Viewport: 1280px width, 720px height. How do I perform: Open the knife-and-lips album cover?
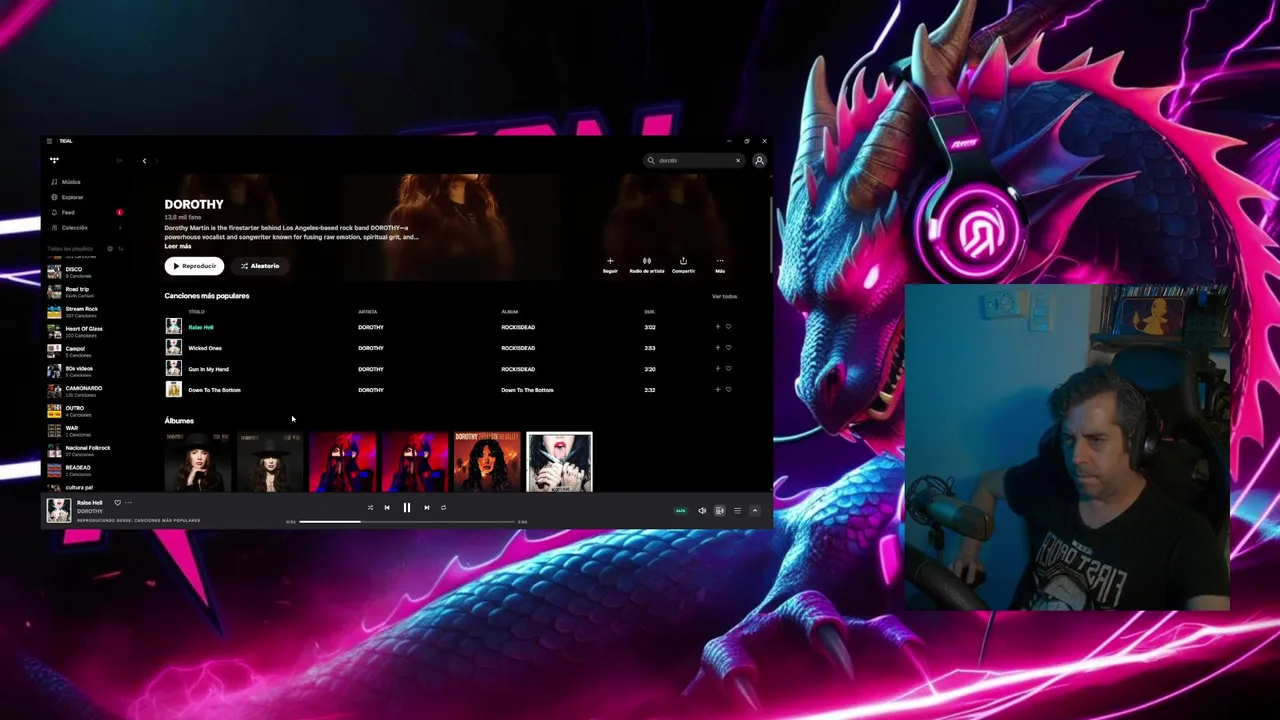[559, 462]
